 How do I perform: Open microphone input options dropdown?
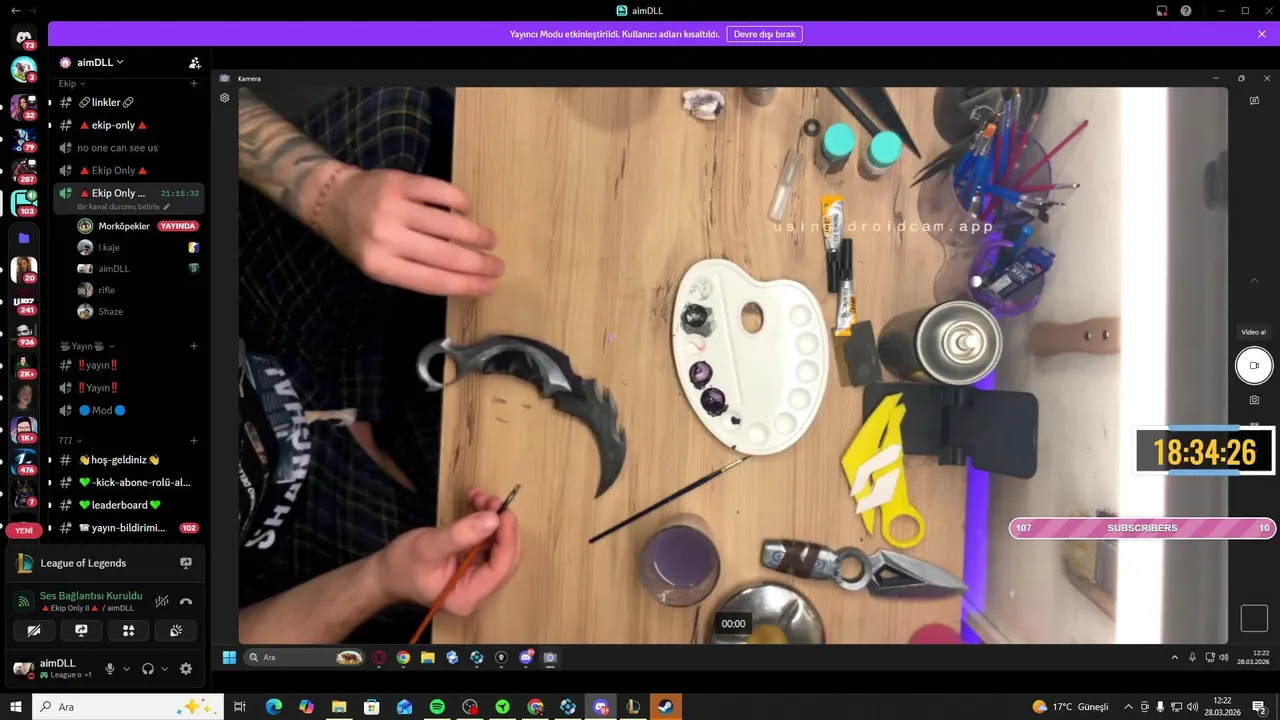pyautogui.click(x=126, y=669)
